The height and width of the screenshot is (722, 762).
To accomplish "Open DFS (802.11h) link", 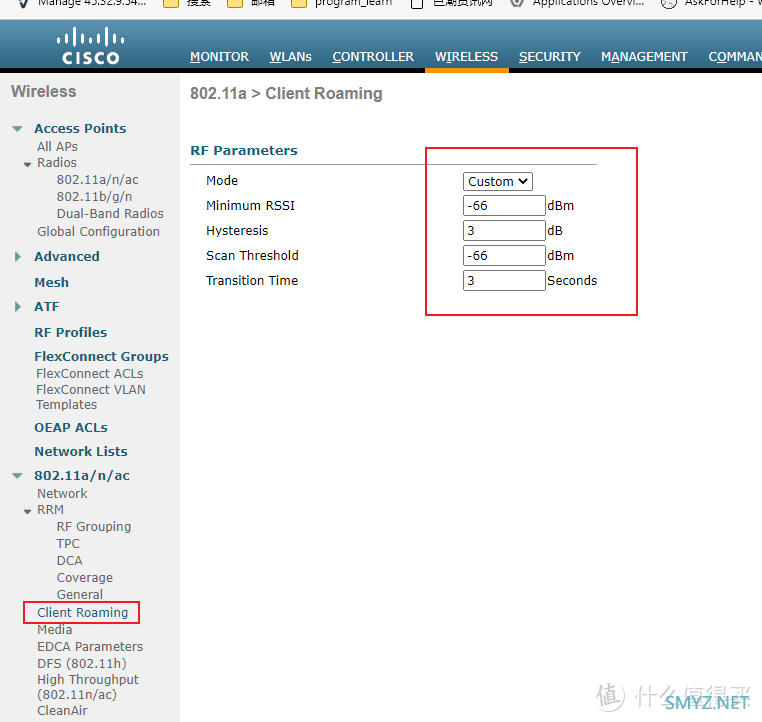I will [82, 664].
